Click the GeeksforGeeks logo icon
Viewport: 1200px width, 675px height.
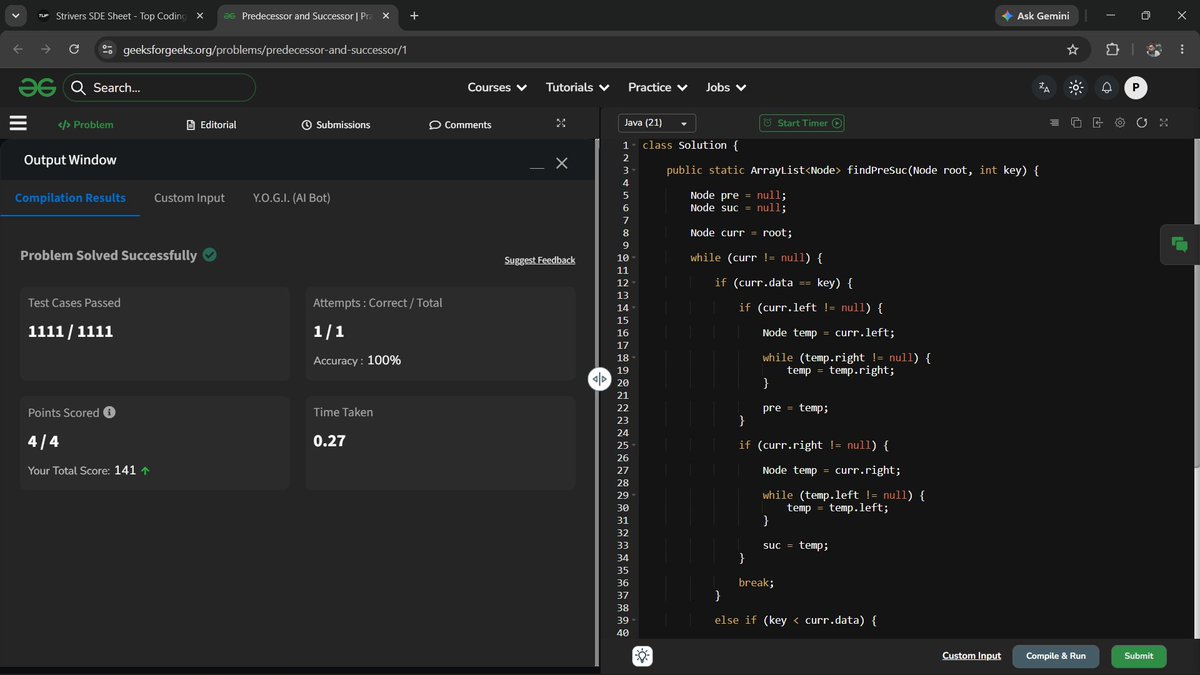(x=37, y=88)
